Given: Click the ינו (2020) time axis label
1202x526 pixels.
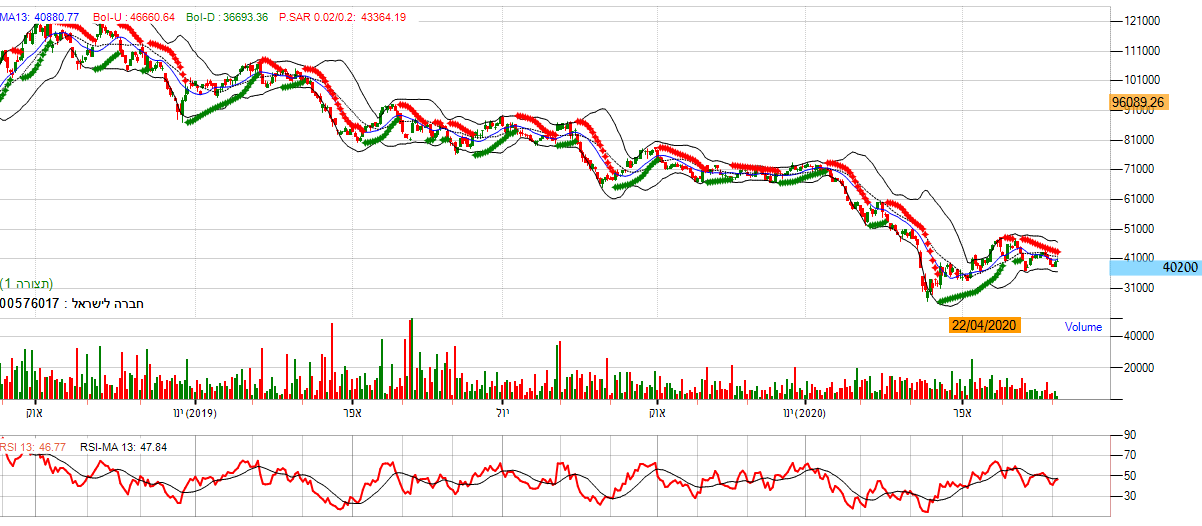Looking at the screenshot, I should coord(804,412).
